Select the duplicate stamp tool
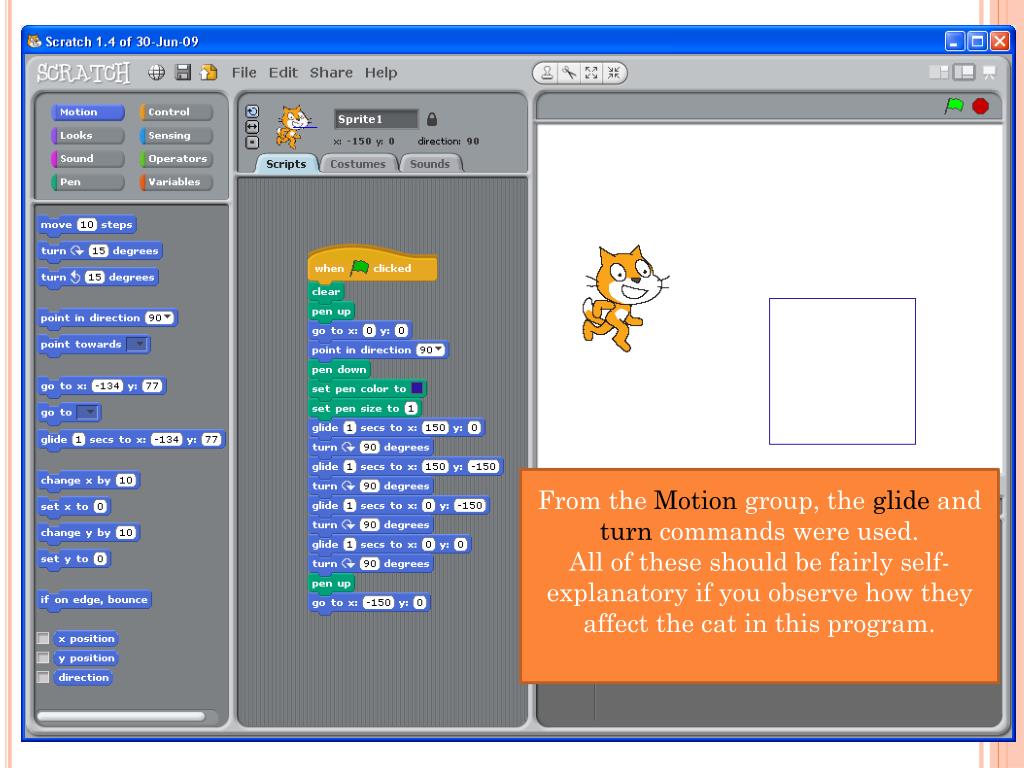This screenshot has width=1024, height=768. click(x=547, y=72)
